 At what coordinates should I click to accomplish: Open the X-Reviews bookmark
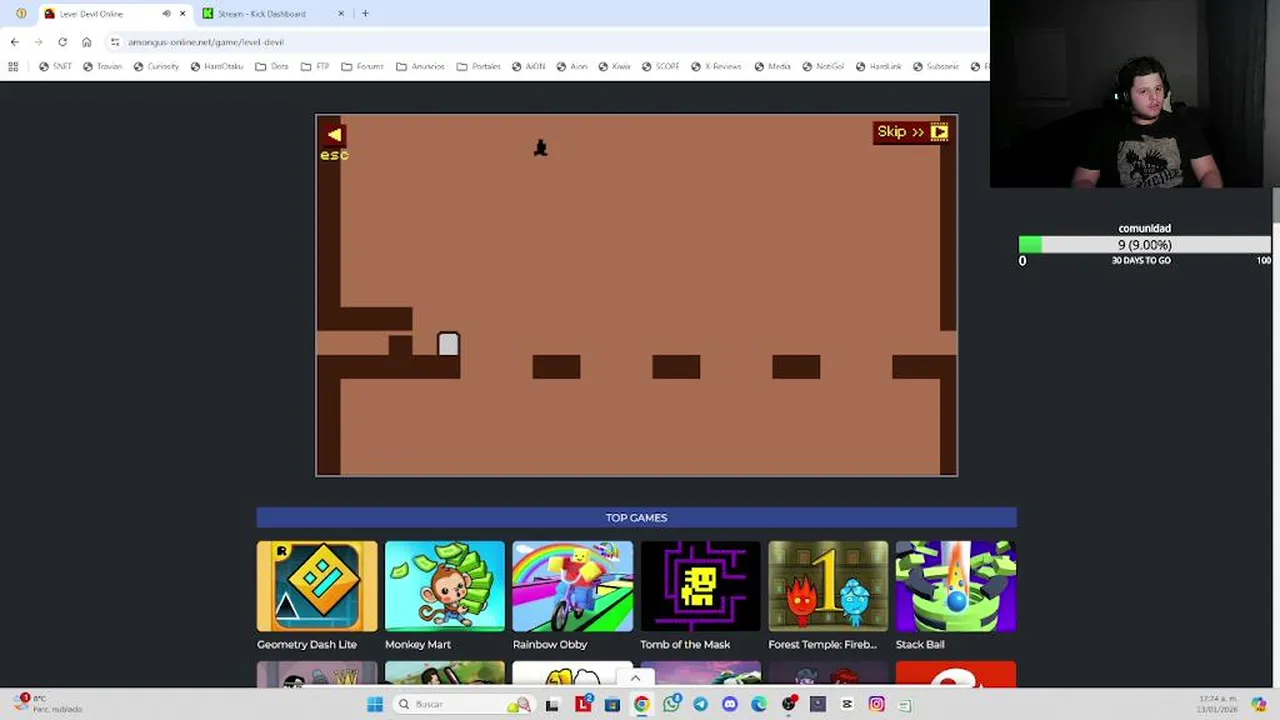tap(715, 67)
